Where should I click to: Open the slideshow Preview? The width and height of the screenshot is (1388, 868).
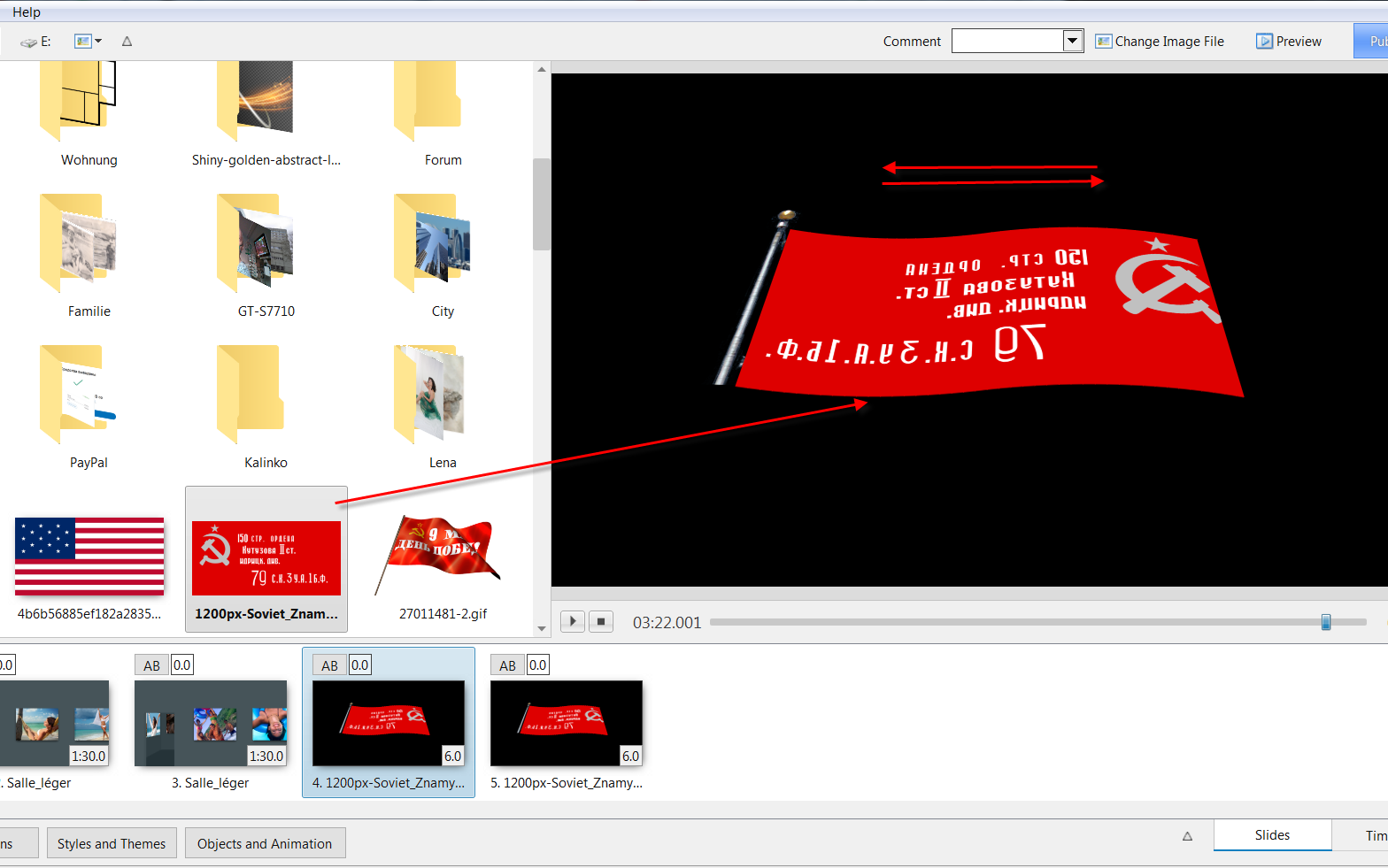click(x=1288, y=42)
